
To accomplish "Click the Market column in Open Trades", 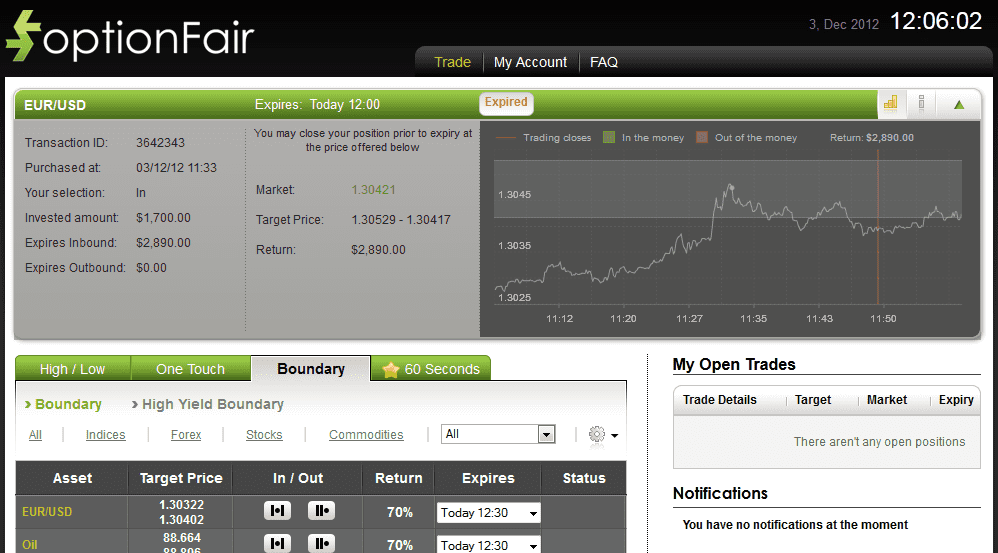I will pos(887,400).
